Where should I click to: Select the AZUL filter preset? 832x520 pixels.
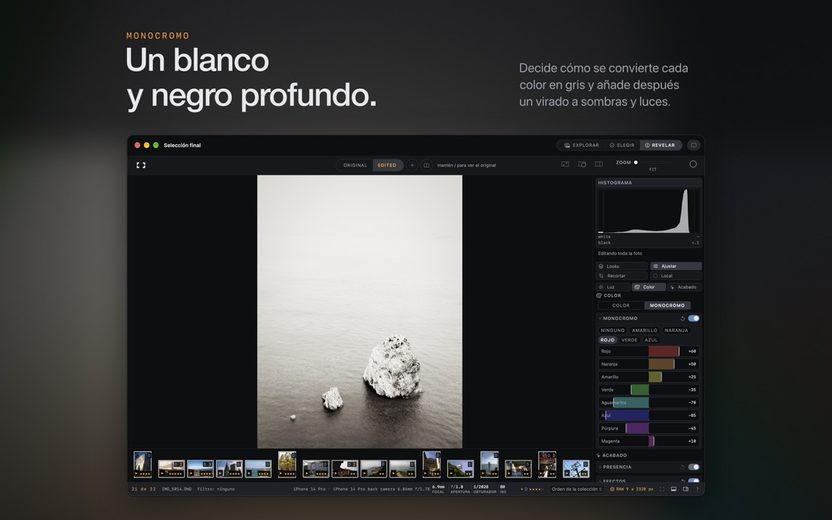click(x=651, y=340)
